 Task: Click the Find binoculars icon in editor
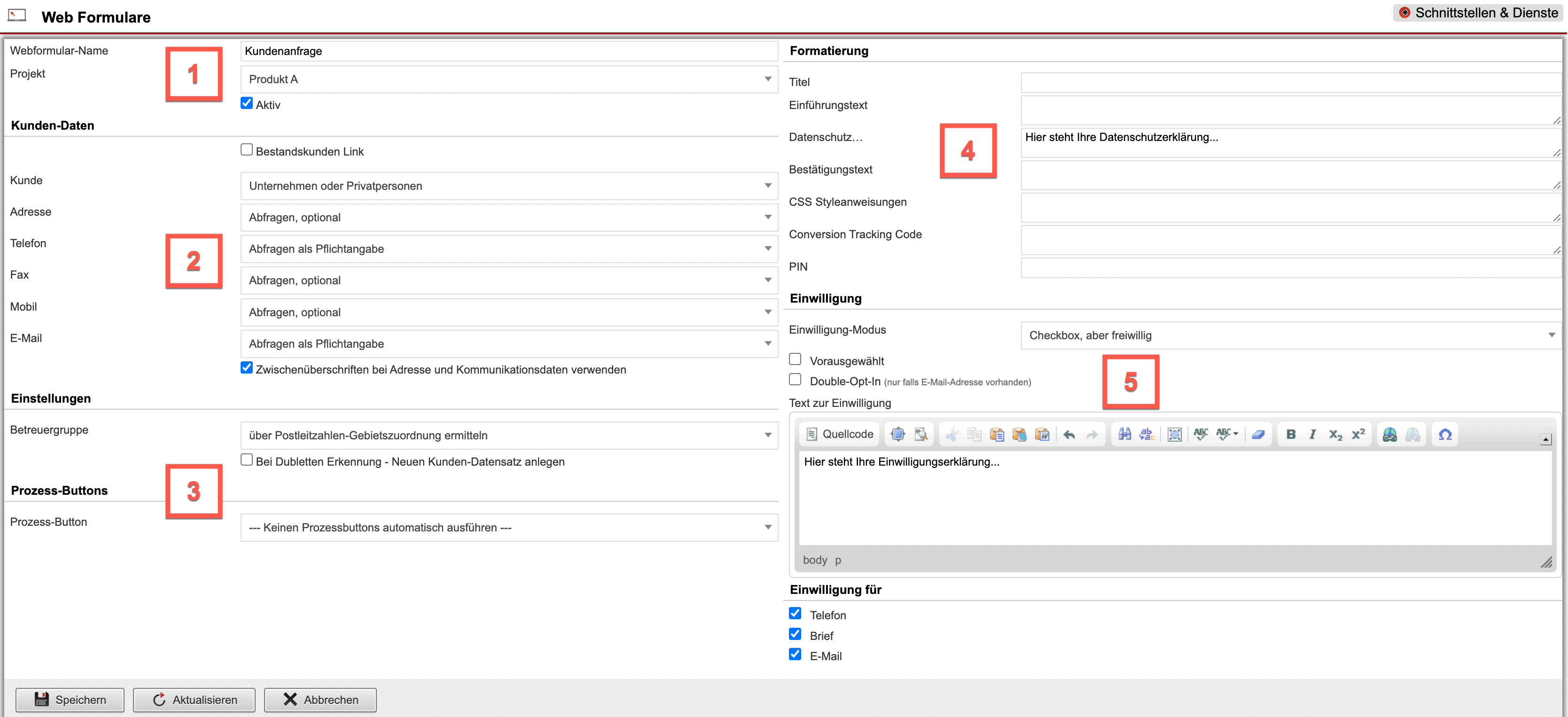tap(1124, 434)
